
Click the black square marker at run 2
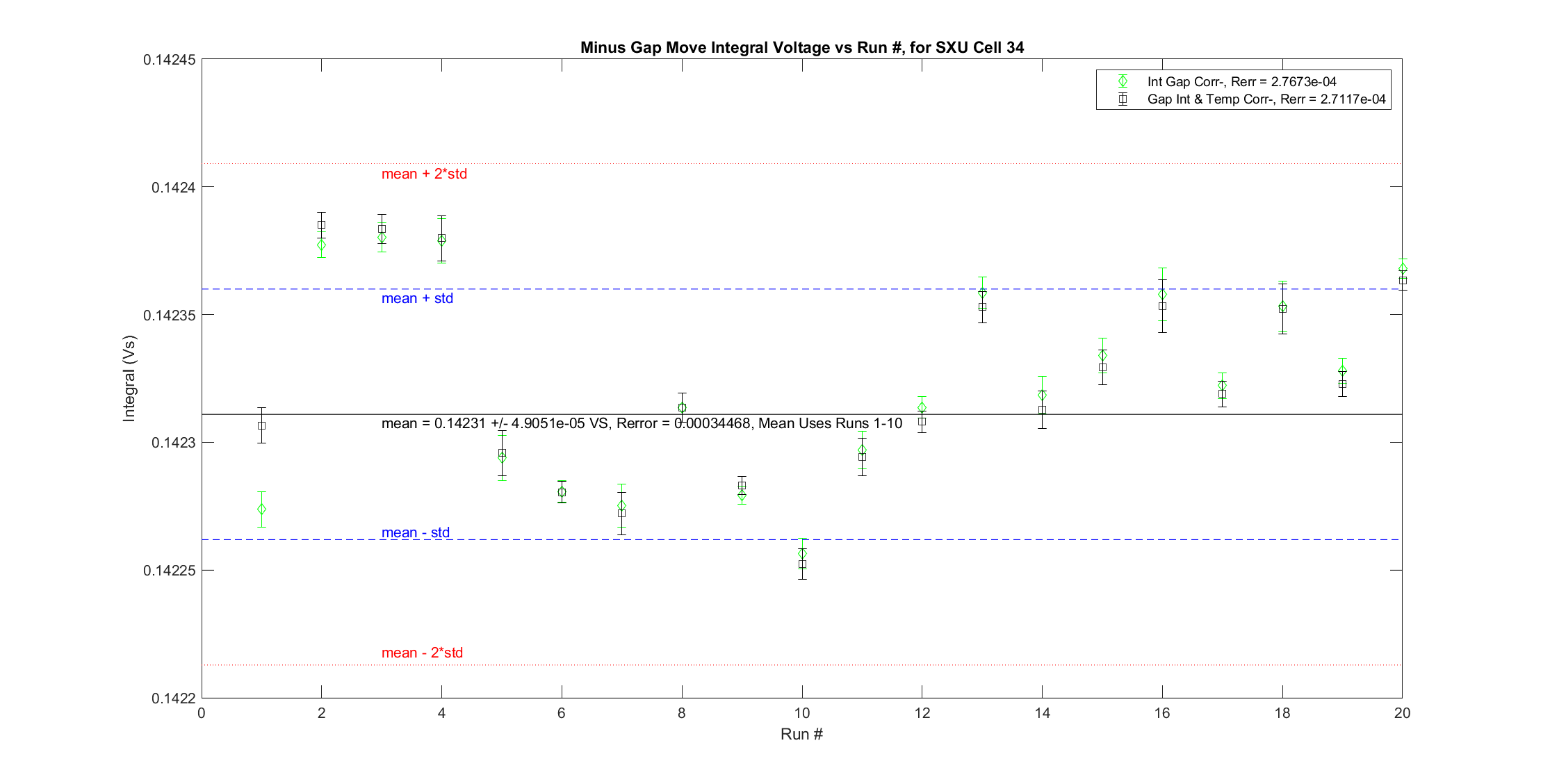tap(321, 225)
